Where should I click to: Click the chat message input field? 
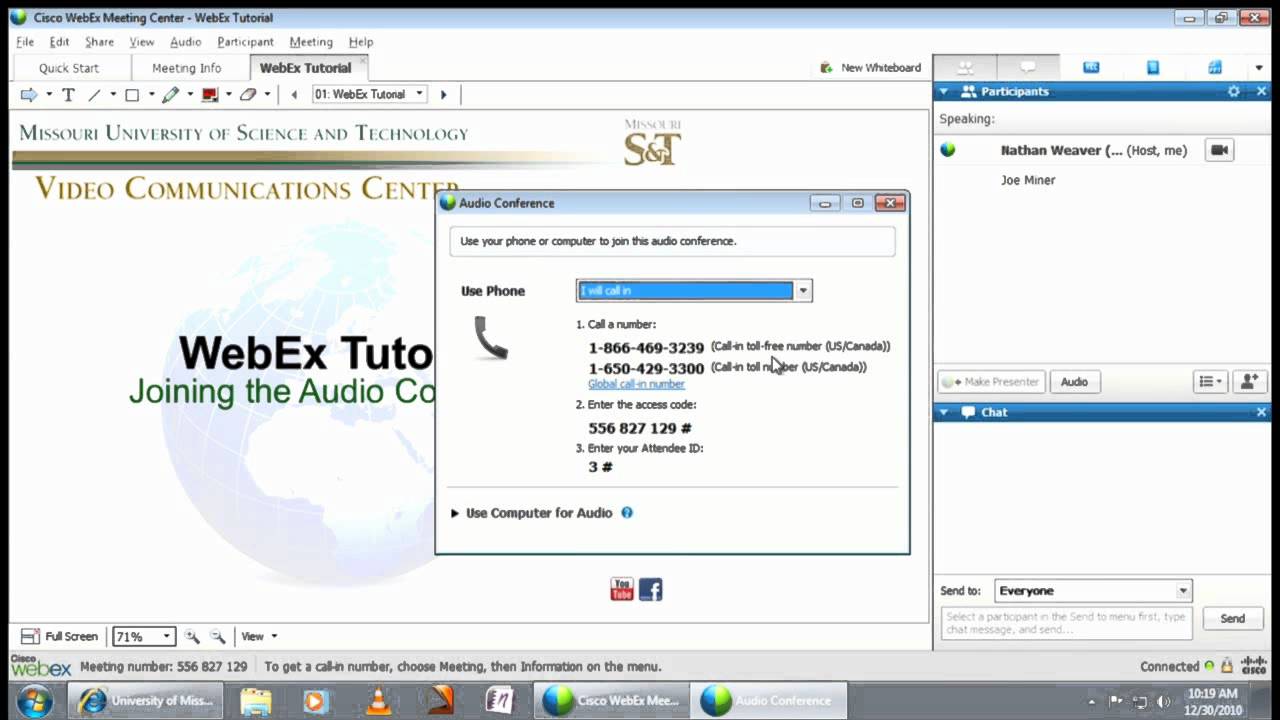(x=1068, y=623)
